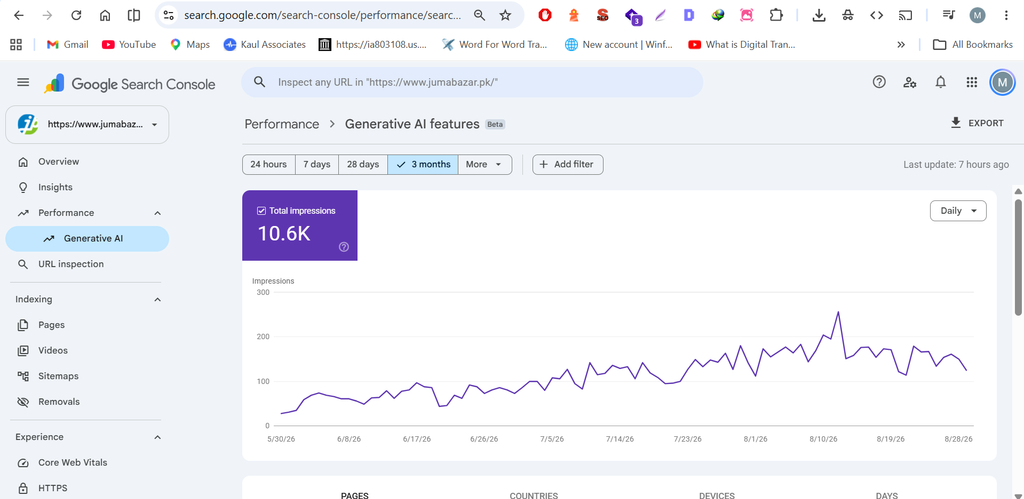Select the 28 days date range
This screenshot has height=499, width=1024.
(363, 165)
